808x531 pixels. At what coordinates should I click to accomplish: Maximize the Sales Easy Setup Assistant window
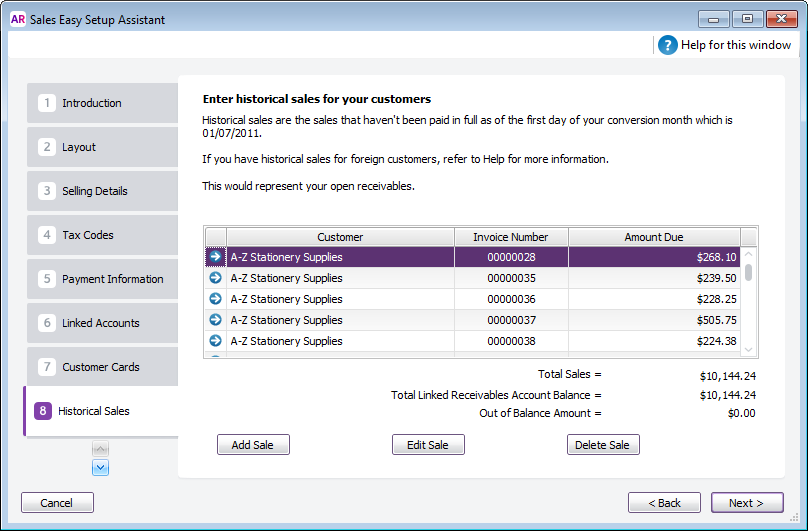tap(747, 19)
